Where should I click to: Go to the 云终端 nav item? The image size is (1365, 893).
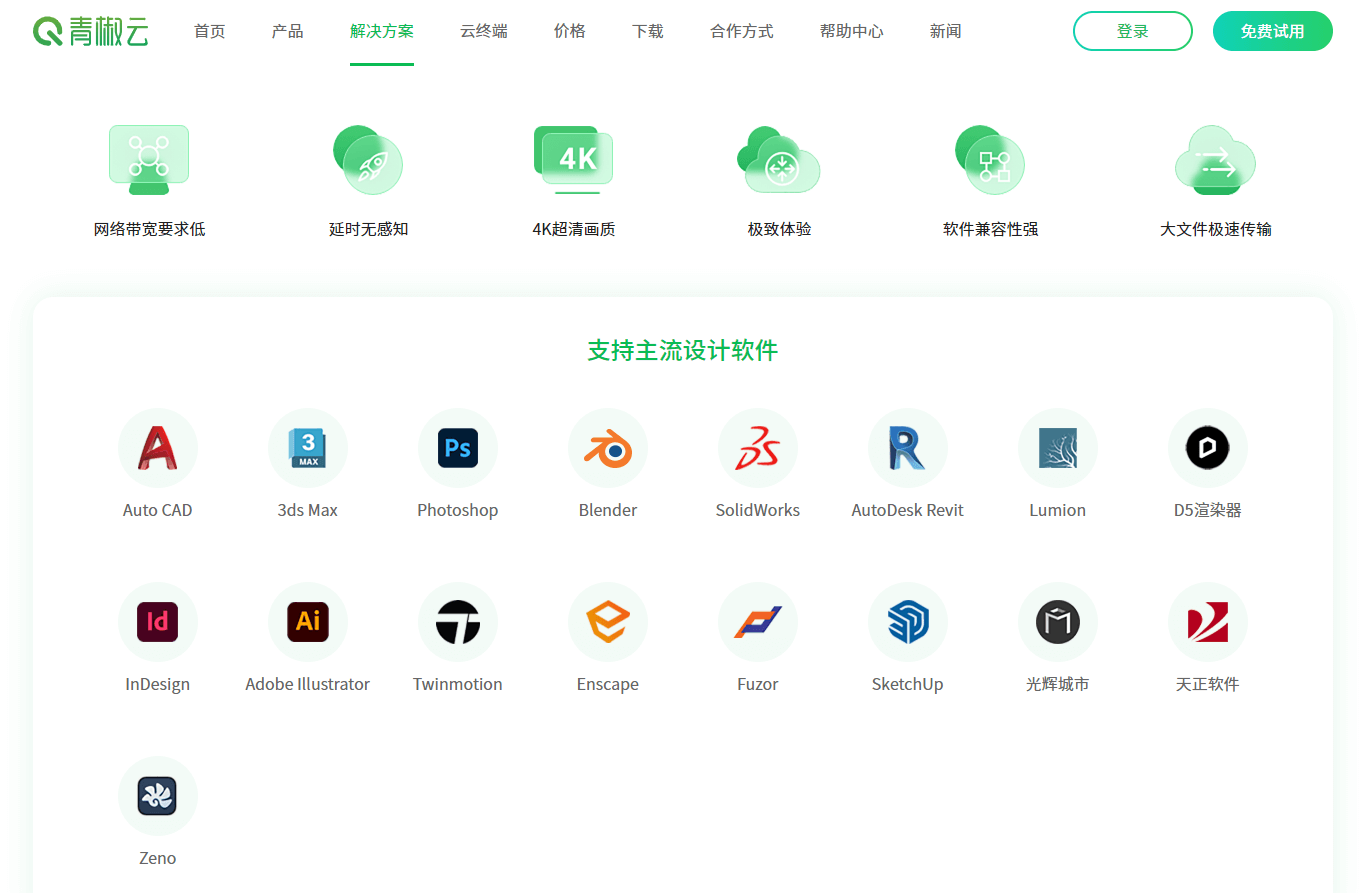tap(484, 31)
